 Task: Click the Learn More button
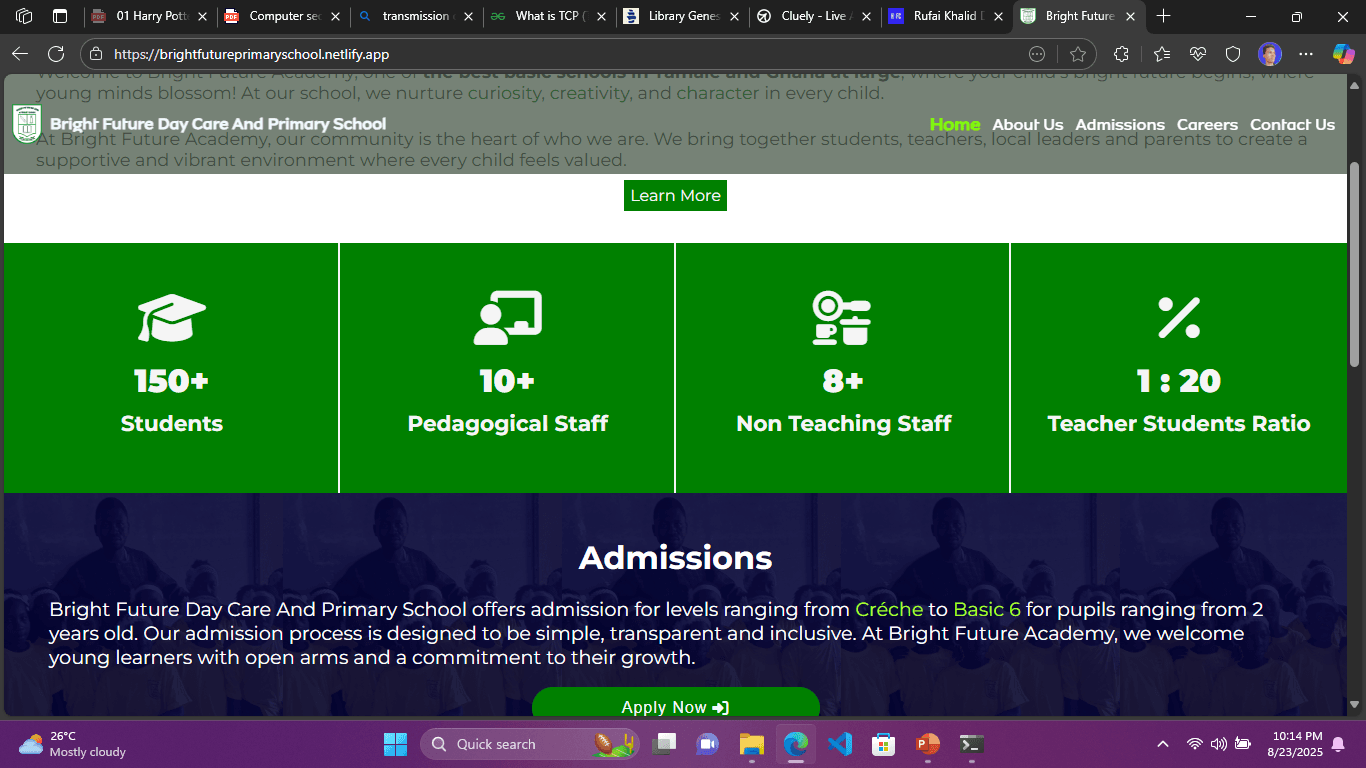[675, 195]
